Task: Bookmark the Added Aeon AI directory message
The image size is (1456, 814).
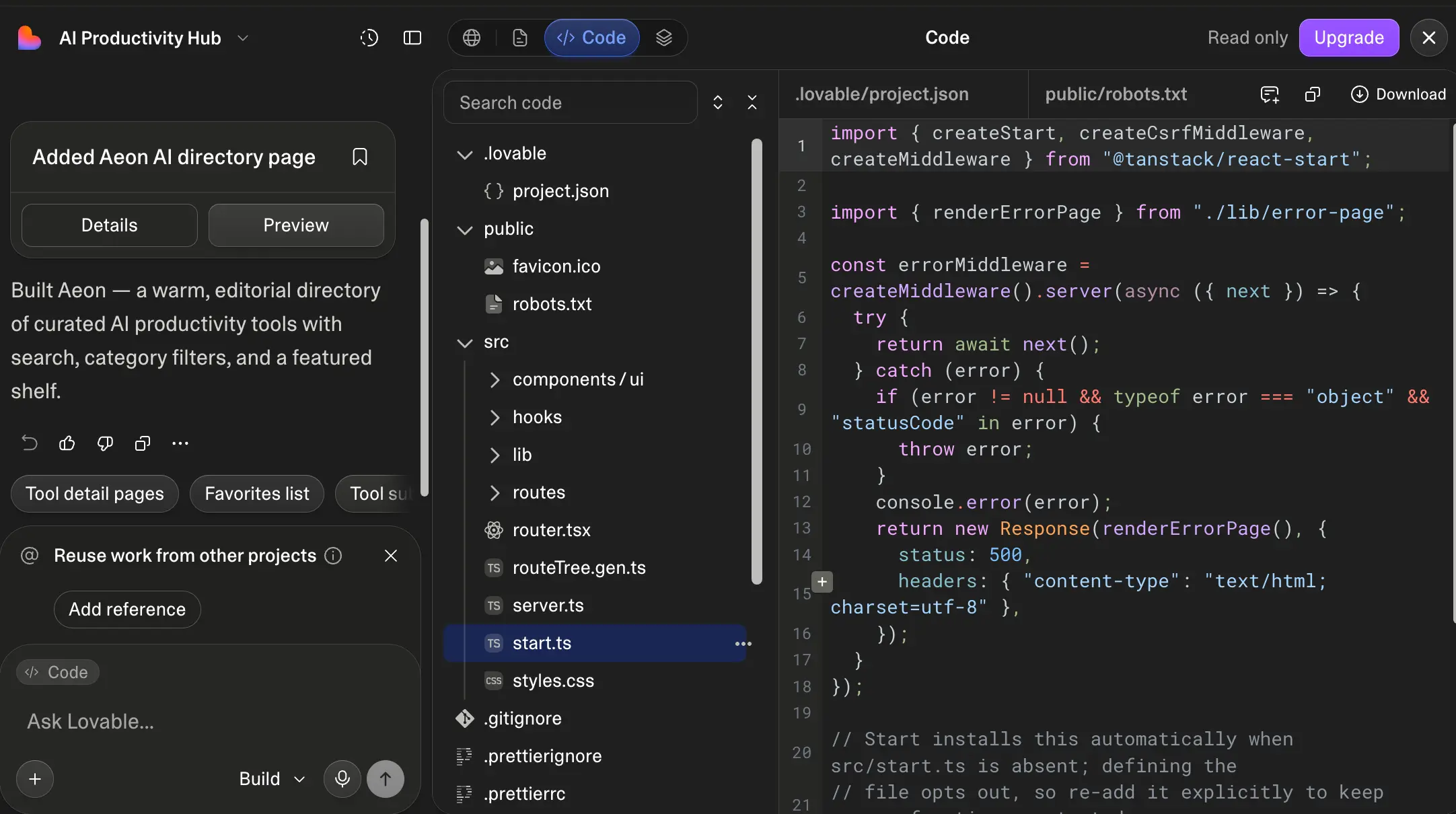Action: pyautogui.click(x=360, y=157)
